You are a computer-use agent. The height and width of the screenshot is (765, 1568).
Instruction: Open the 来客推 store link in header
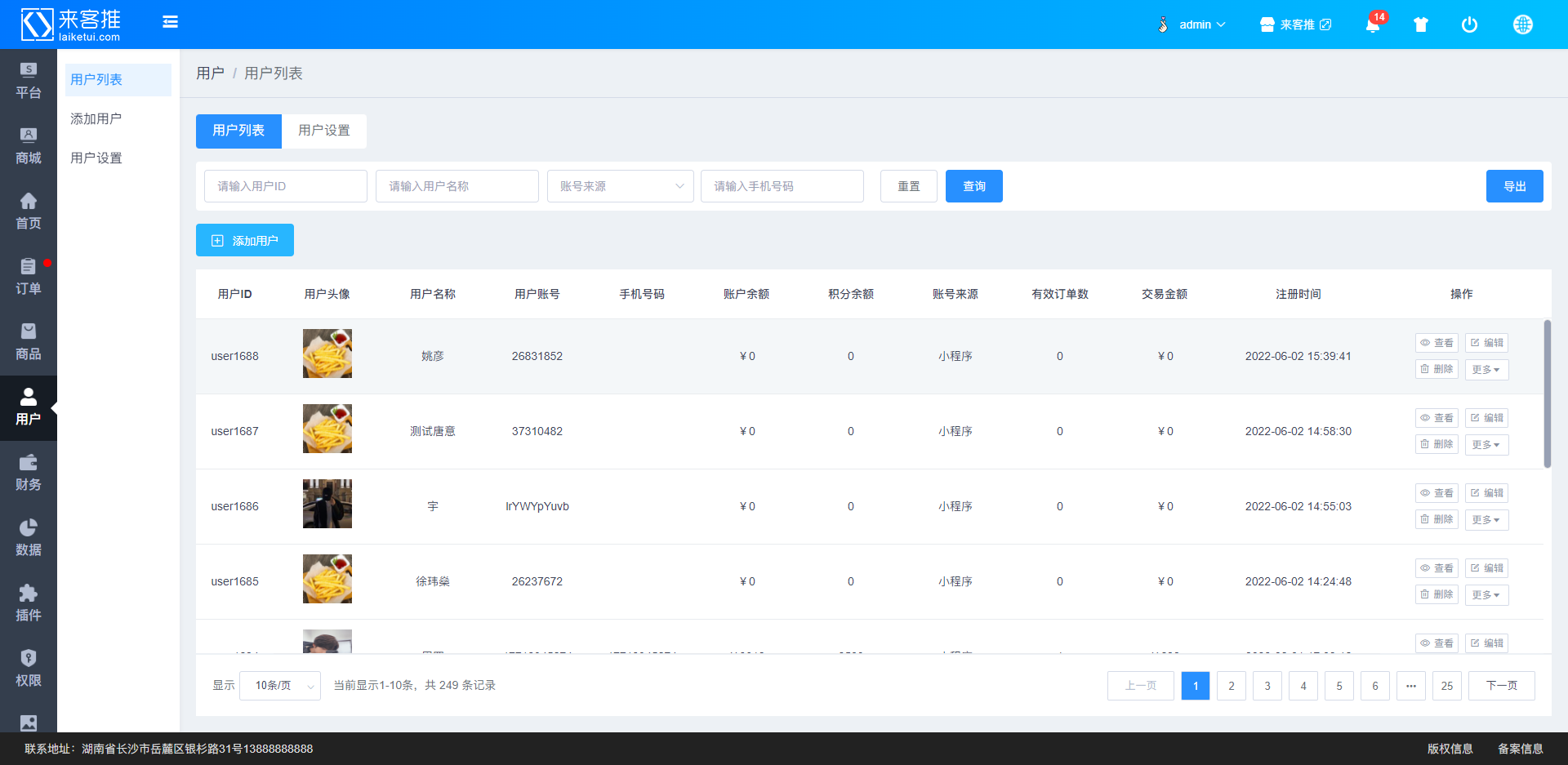1295,24
